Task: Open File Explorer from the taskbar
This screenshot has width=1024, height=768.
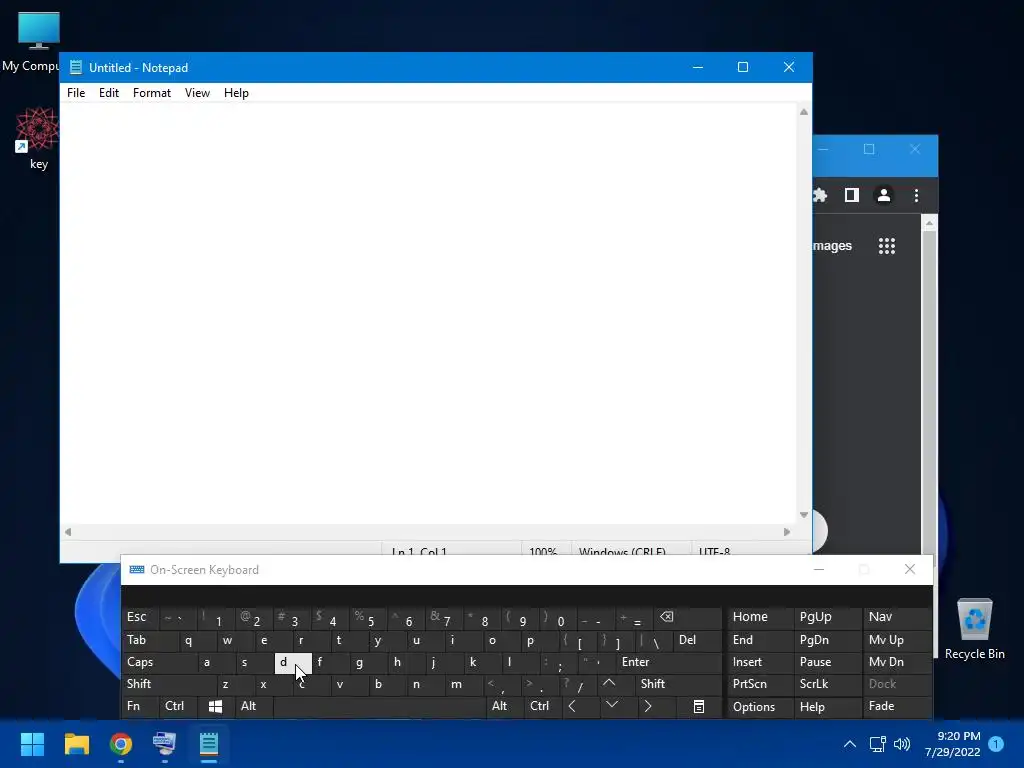Action: [x=76, y=744]
